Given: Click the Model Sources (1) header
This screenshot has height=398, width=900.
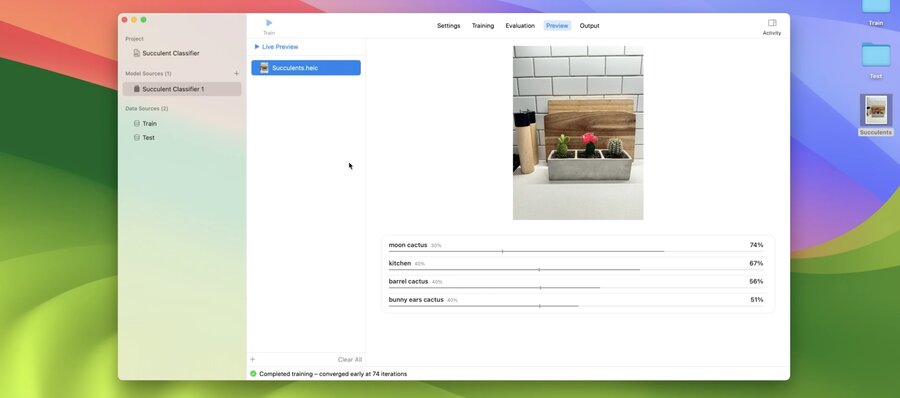Looking at the screenshot, I should (148, 74).
